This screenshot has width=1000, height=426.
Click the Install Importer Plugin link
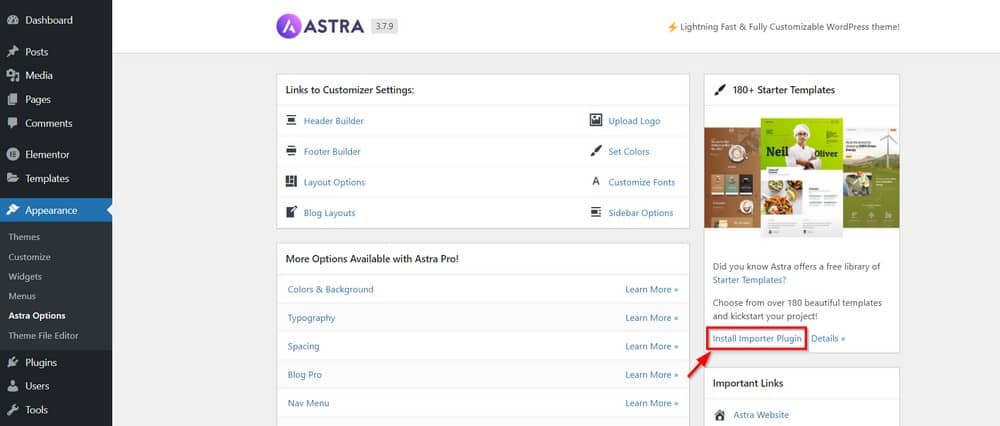(x=757, y=338)
